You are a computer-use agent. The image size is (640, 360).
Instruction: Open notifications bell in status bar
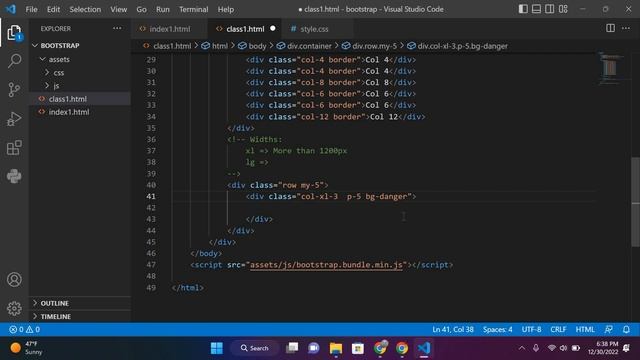626,329
